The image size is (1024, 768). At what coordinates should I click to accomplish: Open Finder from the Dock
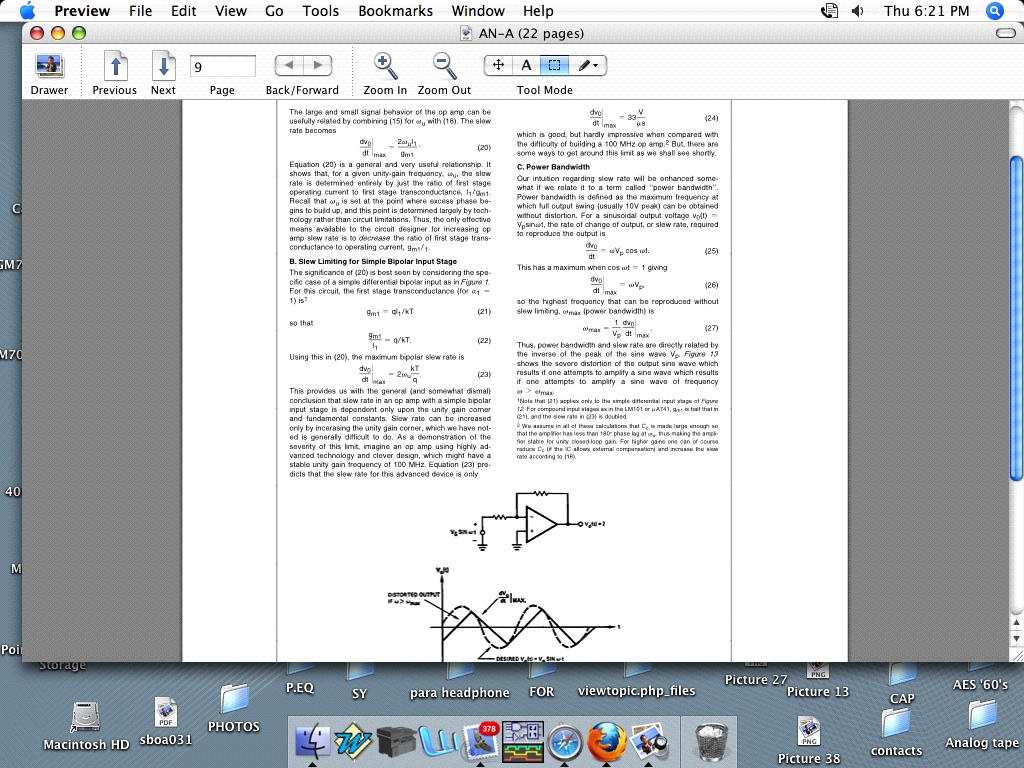(x=313, y=741)
